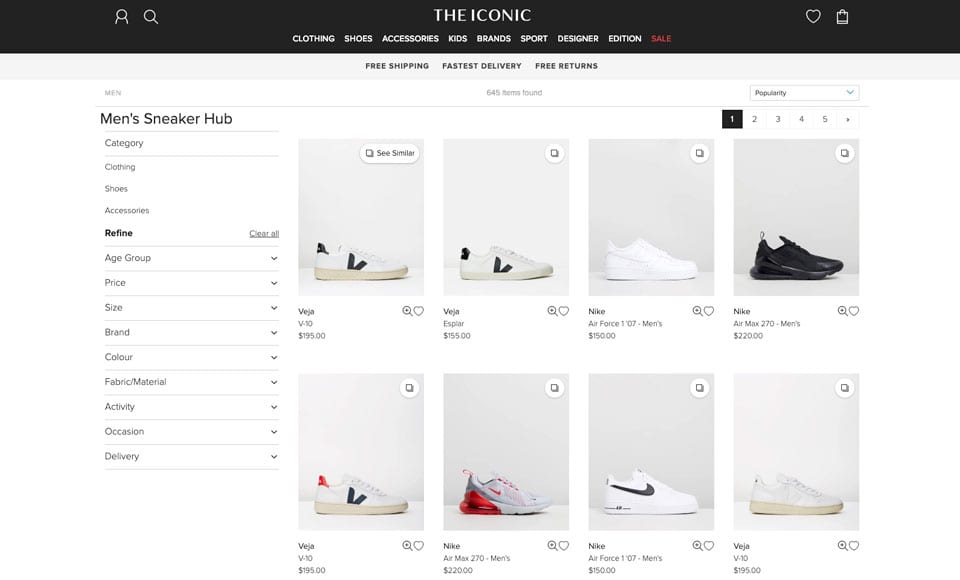960x580 pixels.
Task: Click see-similar icon on black Air Max 270
Action: [844, 153]
